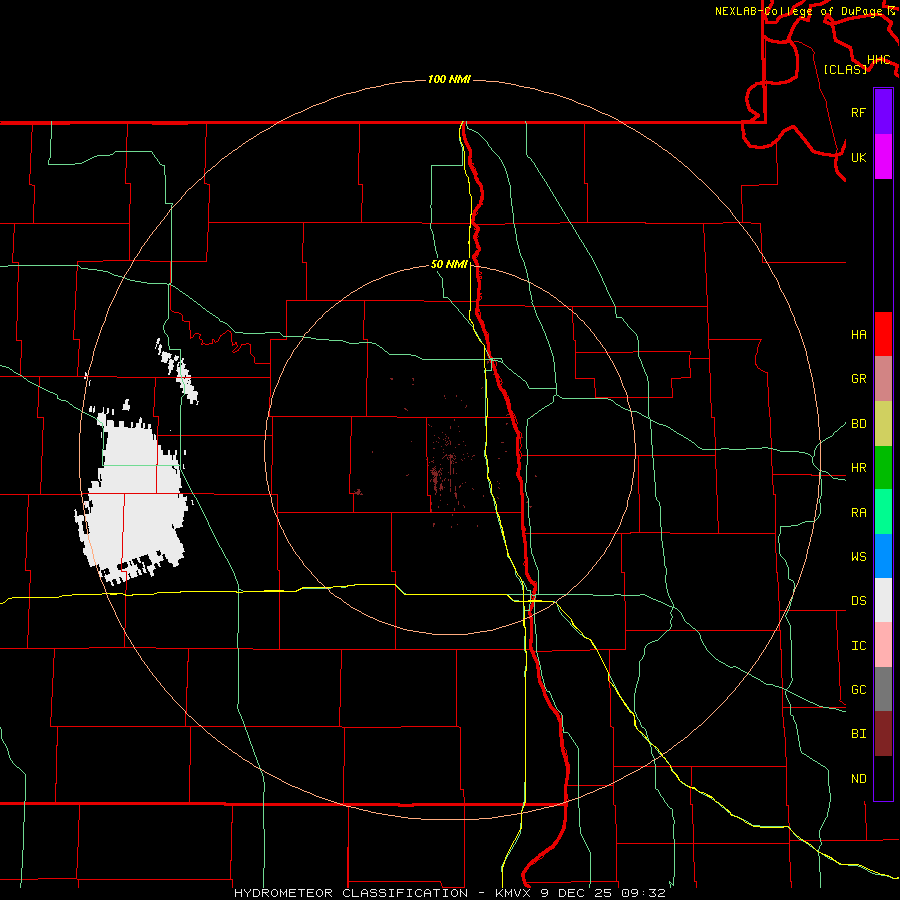Click the BI dark red legend swatch
This screenshot has height=900, width=900.
point(883,734)
